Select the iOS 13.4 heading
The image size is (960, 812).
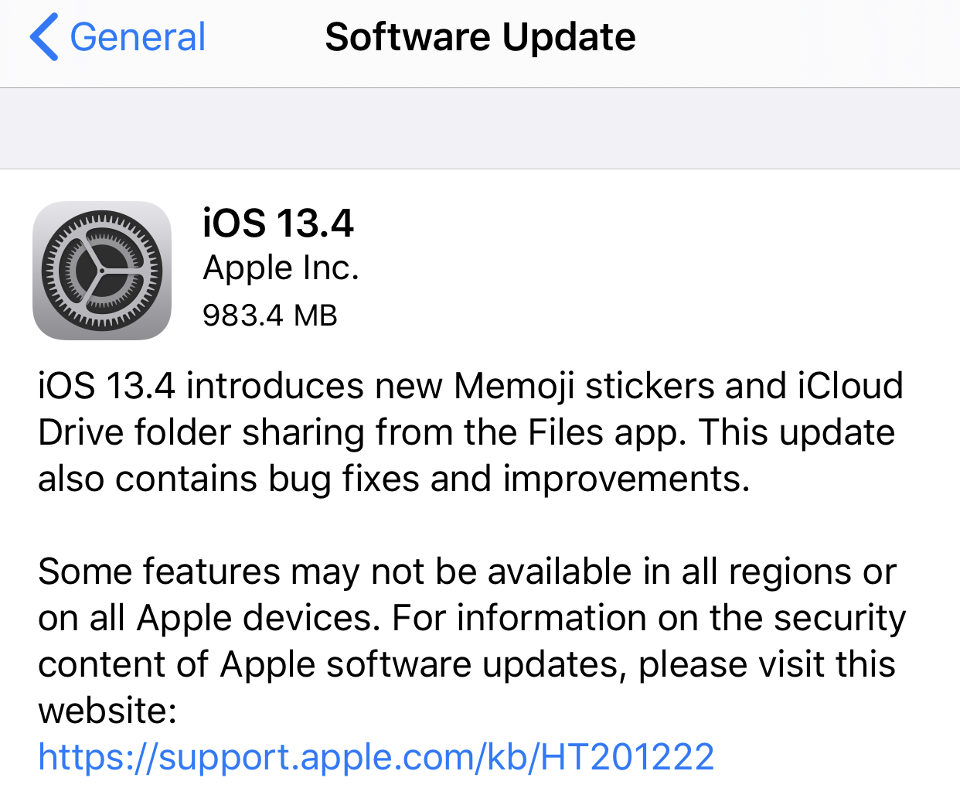[x=278, y=224]
